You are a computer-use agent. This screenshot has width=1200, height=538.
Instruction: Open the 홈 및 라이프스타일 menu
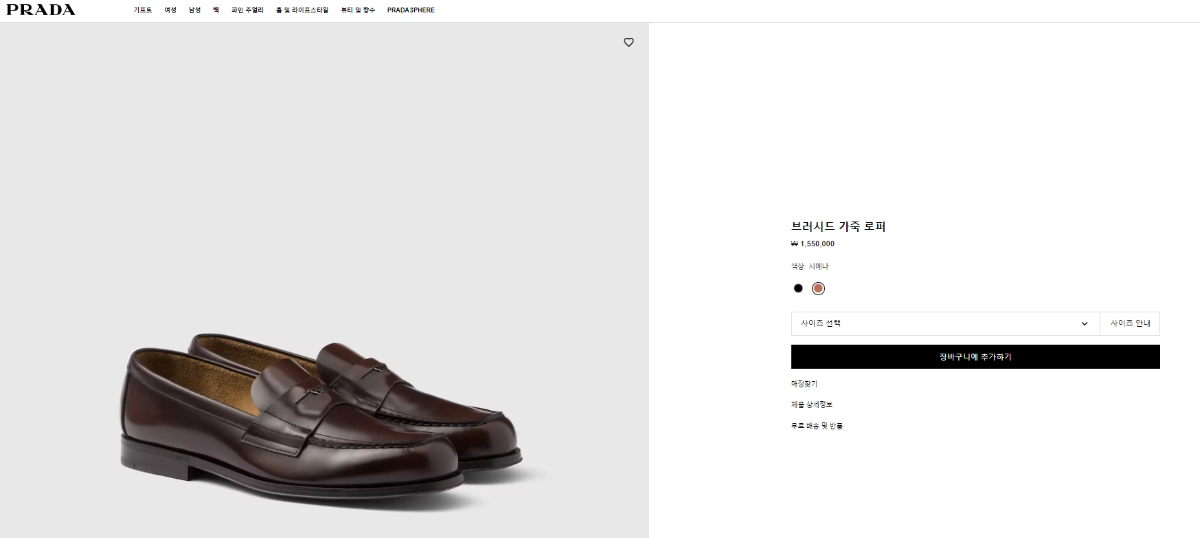(x=302, y=10)
